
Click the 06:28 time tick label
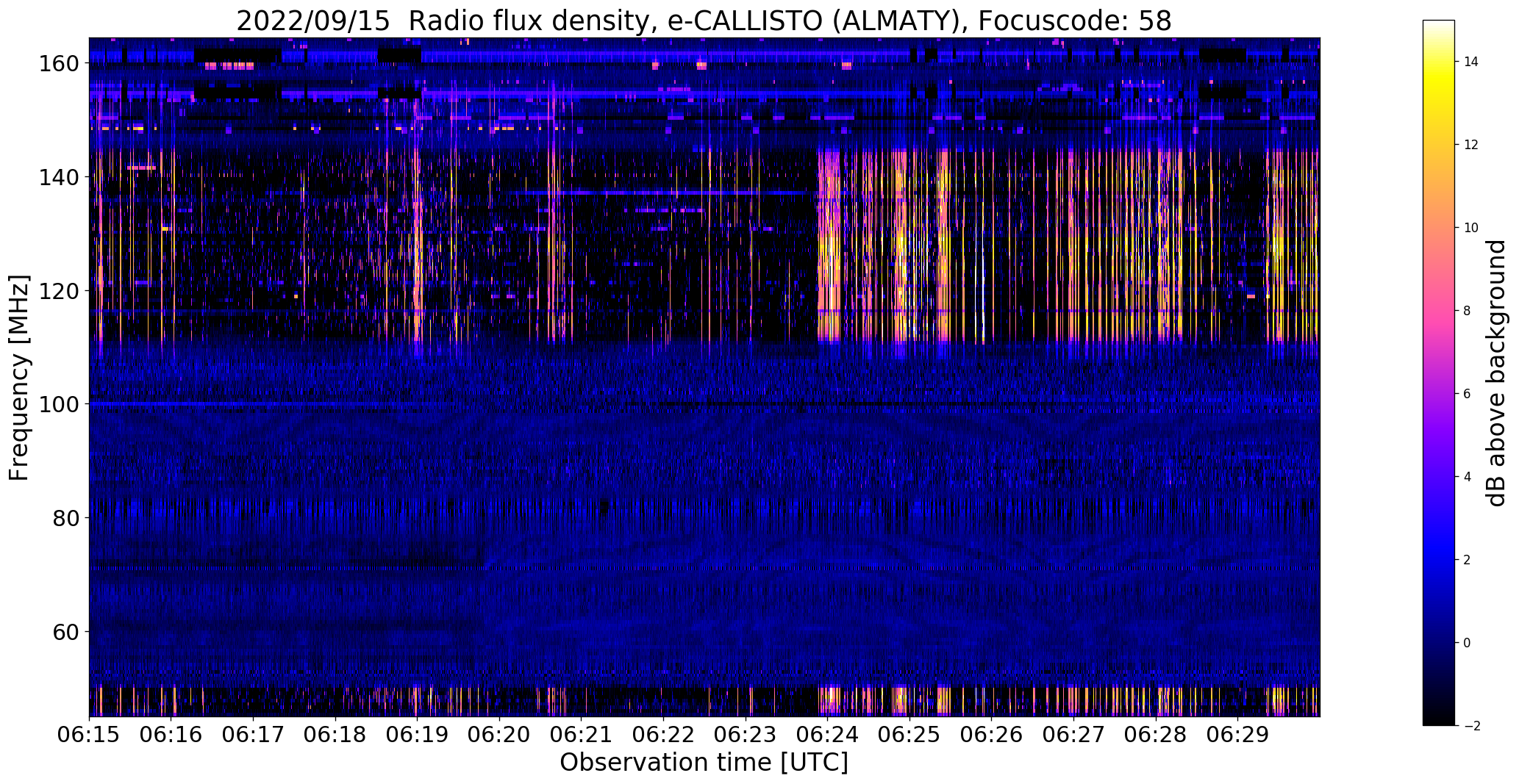tap(1156, 736)
